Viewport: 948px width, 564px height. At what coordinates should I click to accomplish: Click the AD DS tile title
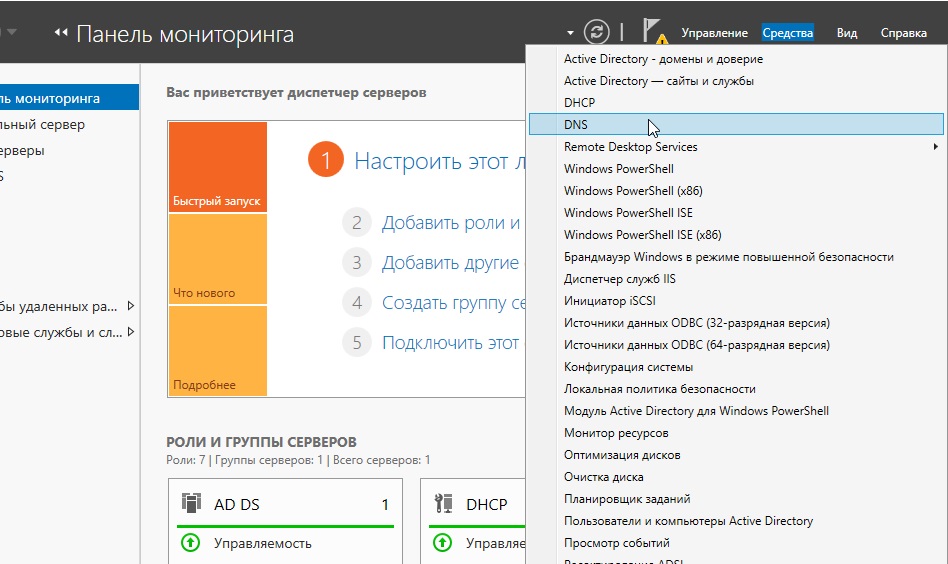point(236,504)
